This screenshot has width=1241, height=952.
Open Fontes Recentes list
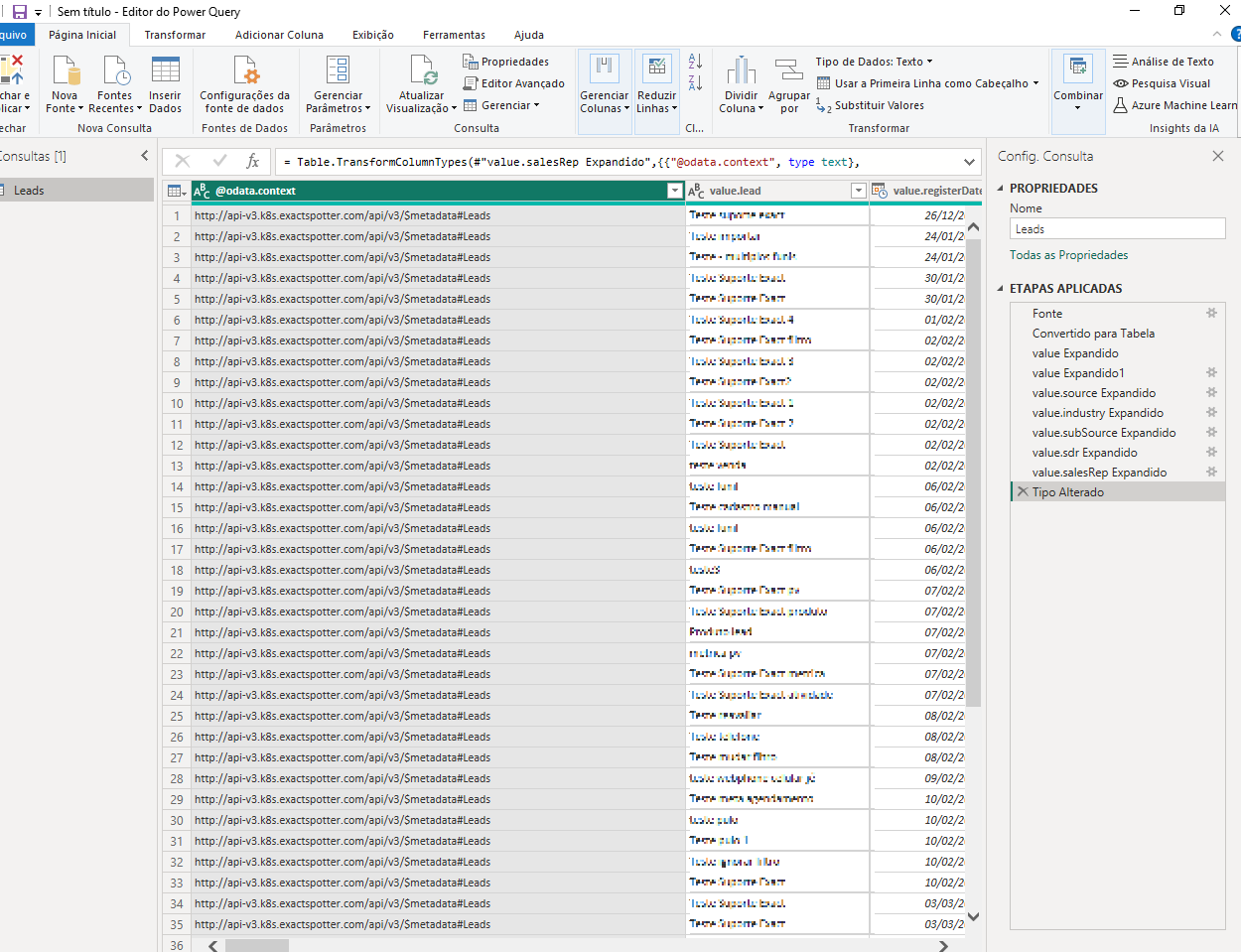(x=114, y=85)
